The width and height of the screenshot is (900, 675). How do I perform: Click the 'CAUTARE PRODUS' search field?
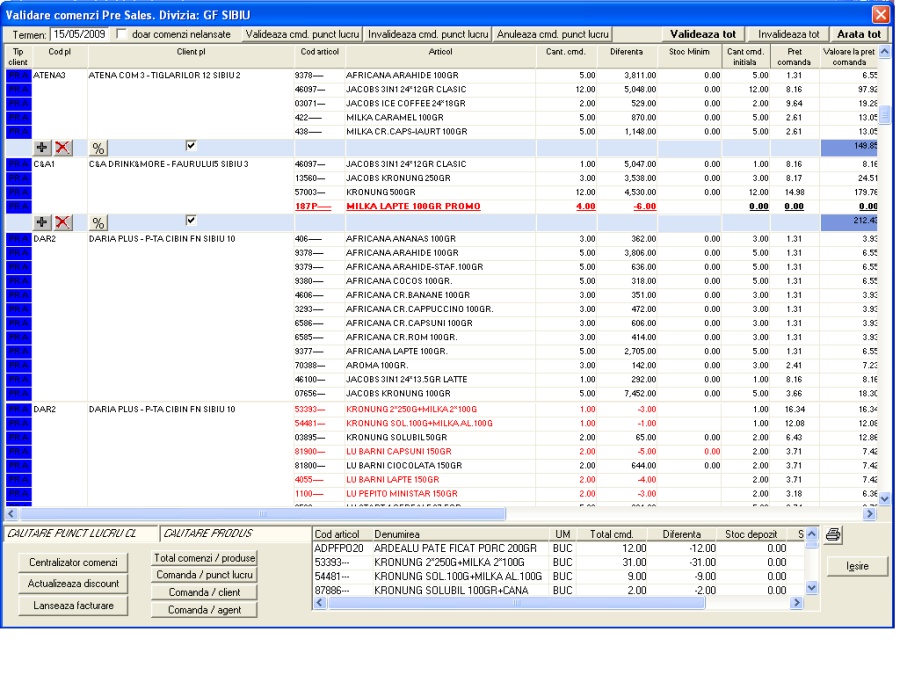pyautogui.click(x=235, y=534)
